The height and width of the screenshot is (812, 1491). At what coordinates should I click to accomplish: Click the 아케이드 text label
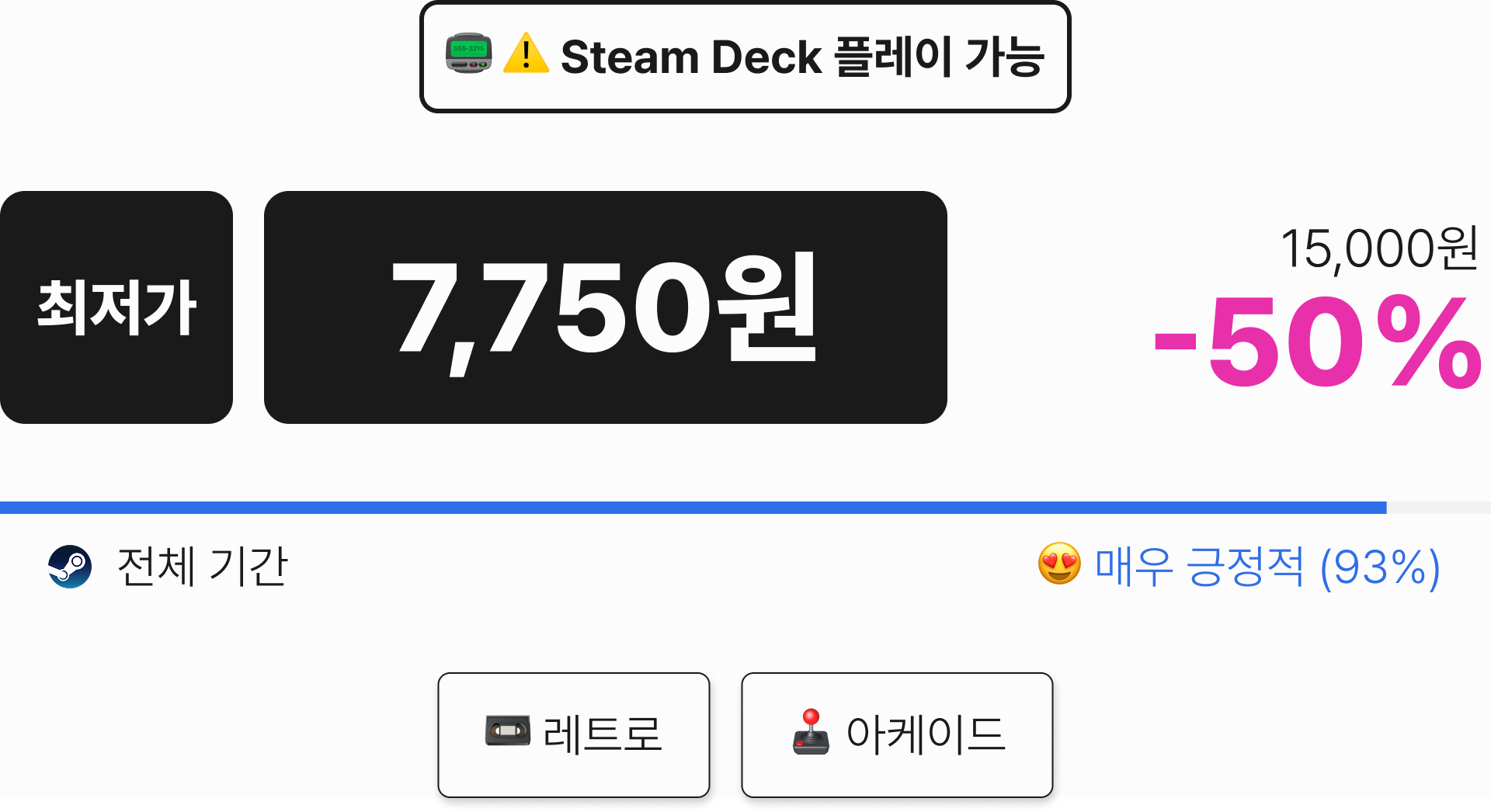pyautogui.click(x=926, y=734)
